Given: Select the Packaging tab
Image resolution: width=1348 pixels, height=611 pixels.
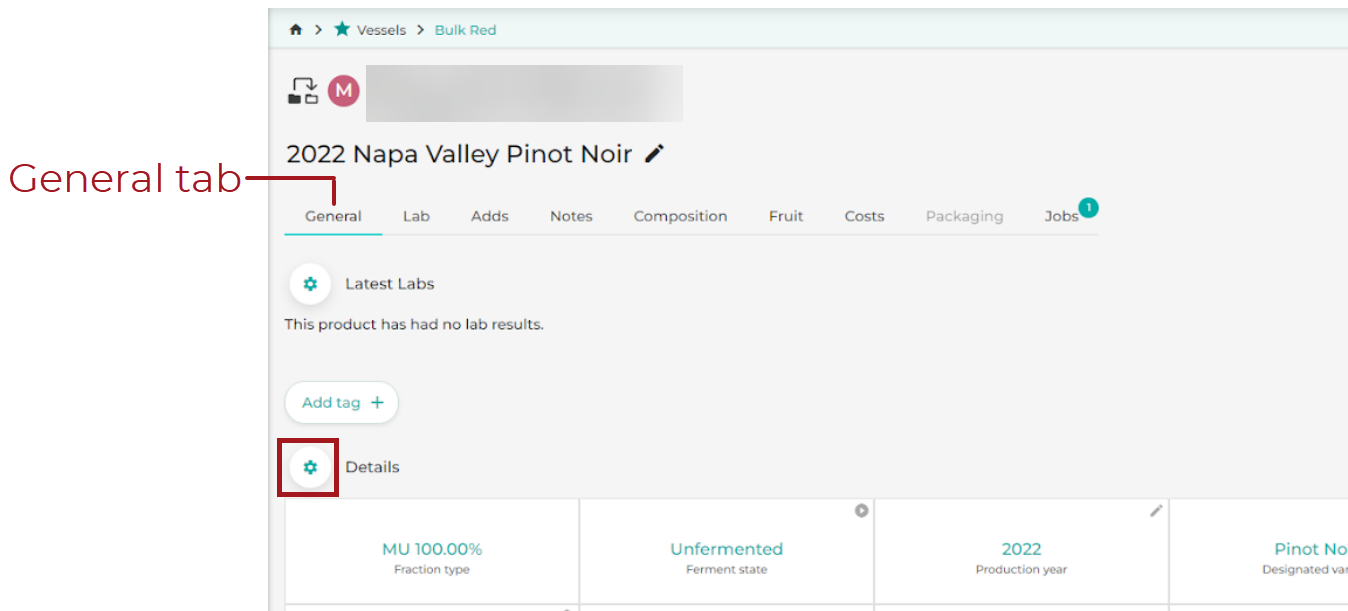Looking at the screenshot, I should pos(964,216).
